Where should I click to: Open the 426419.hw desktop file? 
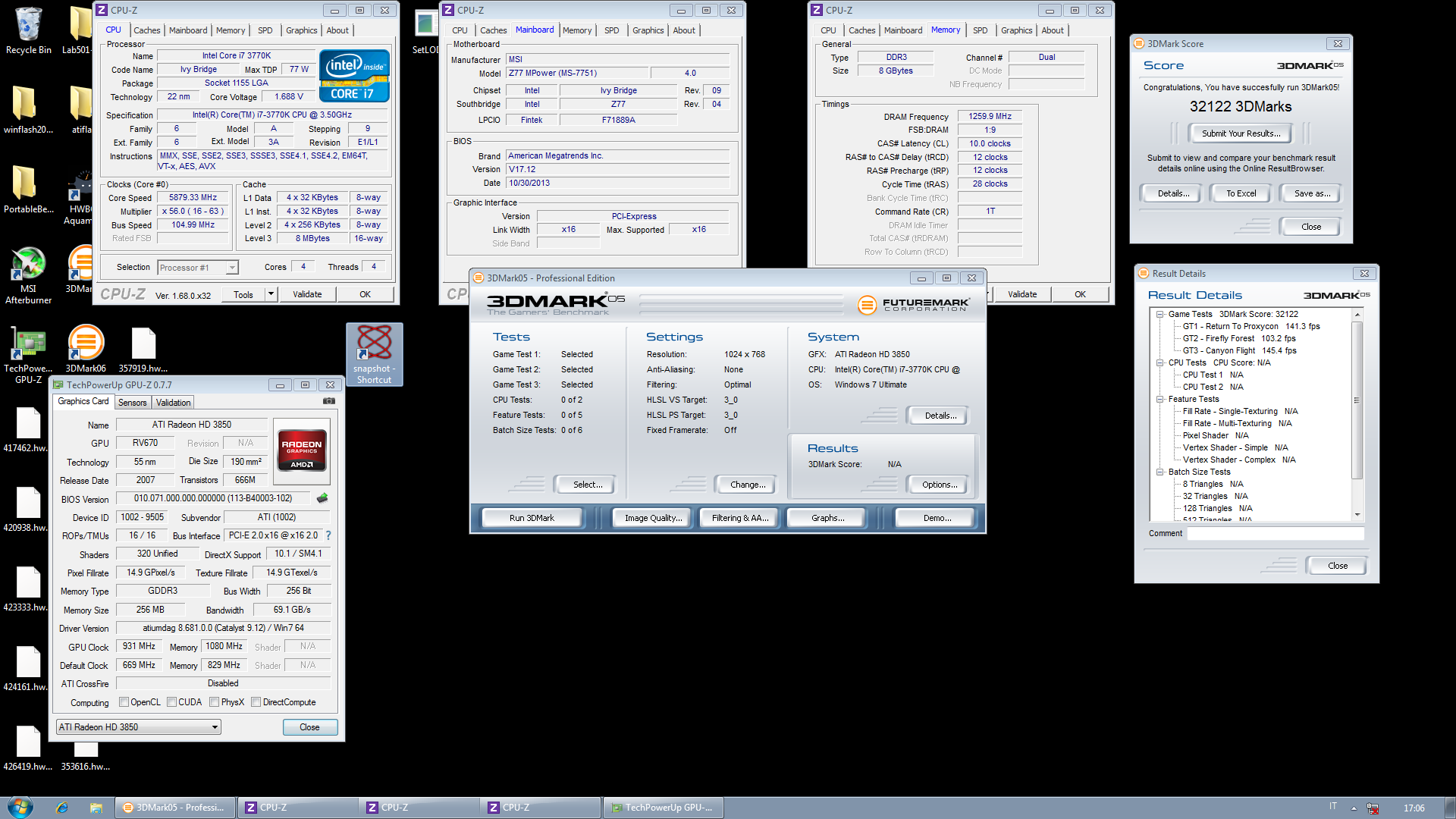pyautogui.click(x=28, y=748)
